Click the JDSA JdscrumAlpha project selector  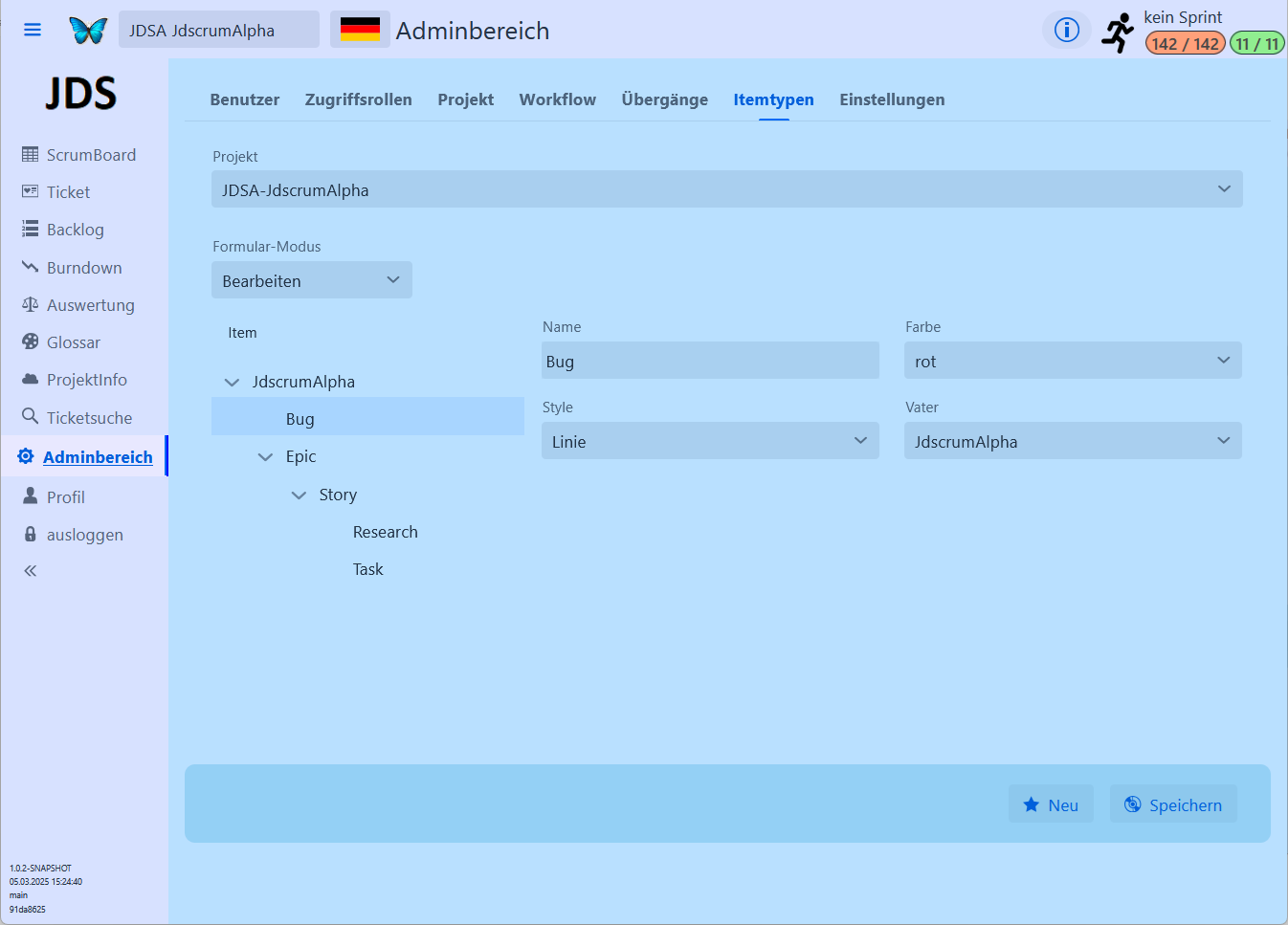(x=219, y=30)
